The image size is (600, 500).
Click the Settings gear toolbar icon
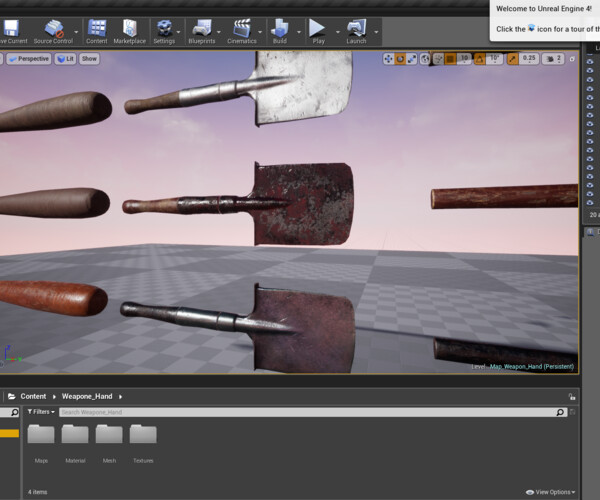[164, 28]
